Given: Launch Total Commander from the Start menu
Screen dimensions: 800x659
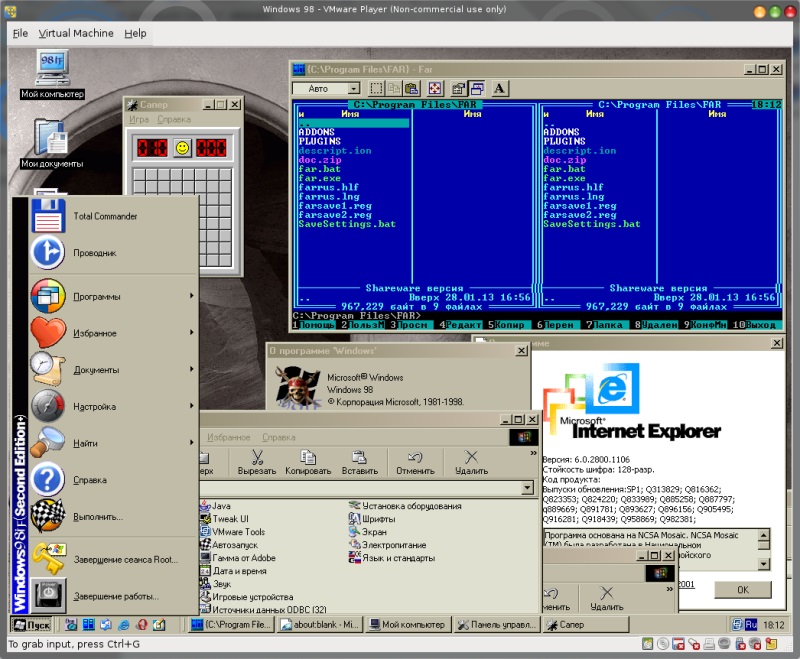Looking at the screenshot, I should [x=113, y=216].
